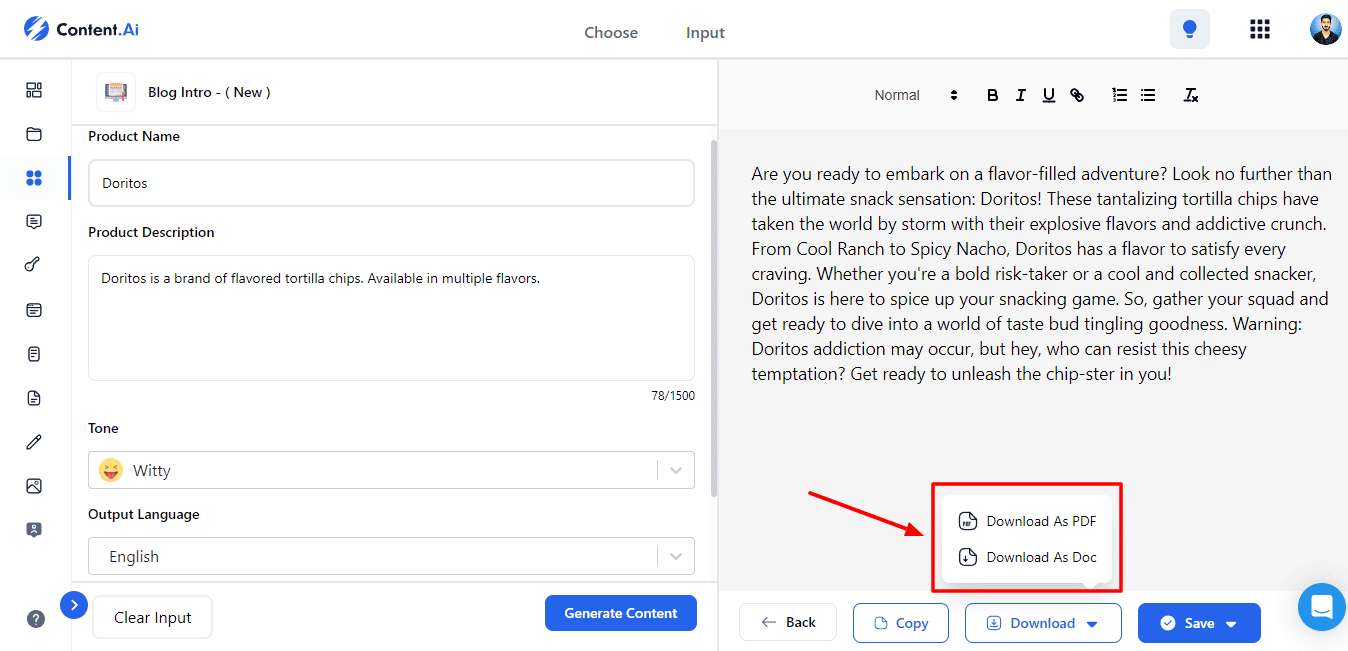The width and height of the screenshot is (1348, 651).
Task: Open the Output Language dropdown
Action: pyautogui.click(x=390, y=556)
